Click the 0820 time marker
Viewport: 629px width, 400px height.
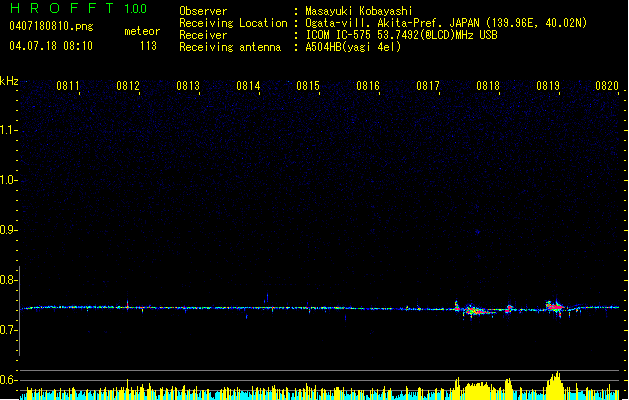coord(607,86)
